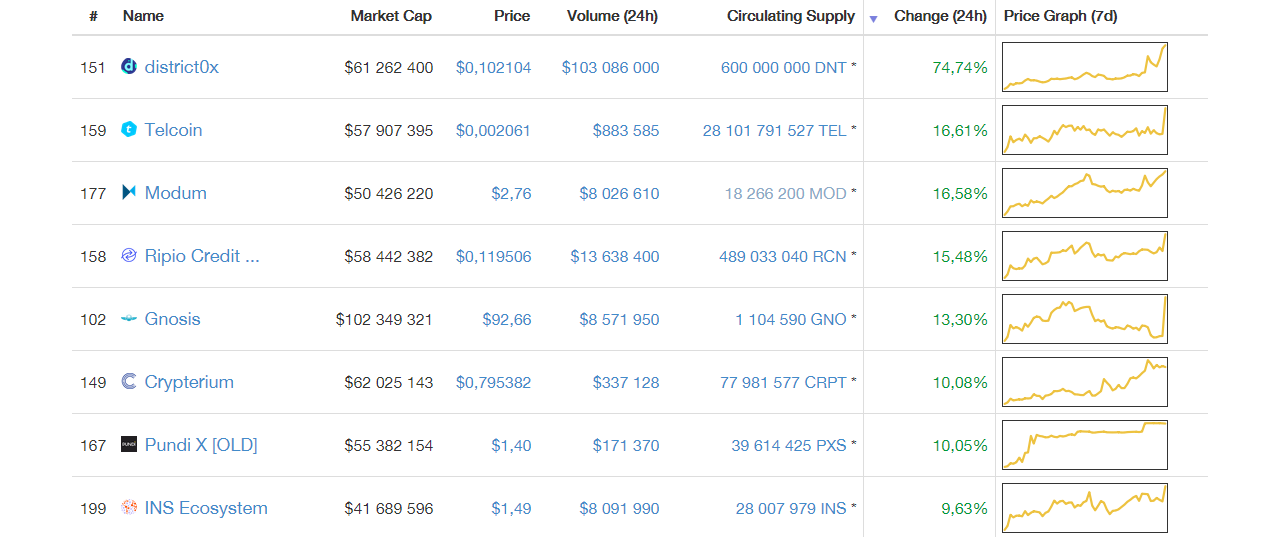Click Pundi X volume $171 370
The image size is (1285, 537).
coord(626,446)
